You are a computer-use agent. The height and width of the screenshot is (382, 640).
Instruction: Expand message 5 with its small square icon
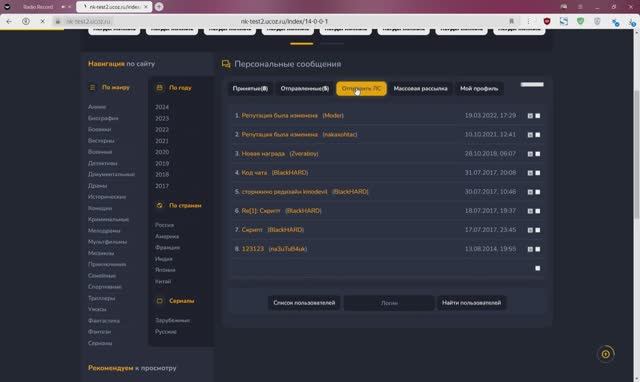pyautogui.click(x=530, y=192)
